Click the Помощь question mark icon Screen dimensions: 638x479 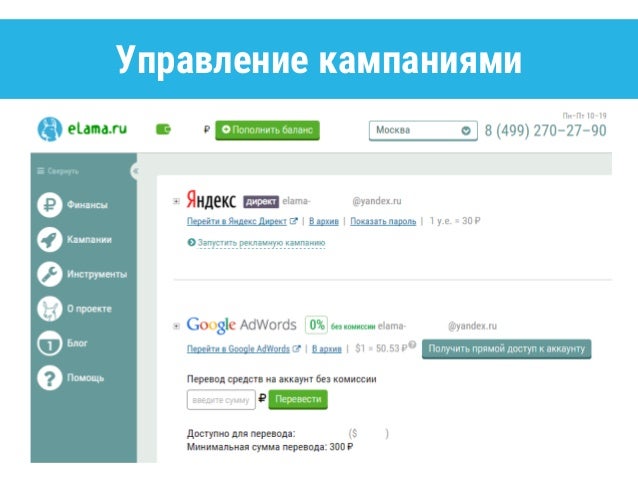click(50, 378)
